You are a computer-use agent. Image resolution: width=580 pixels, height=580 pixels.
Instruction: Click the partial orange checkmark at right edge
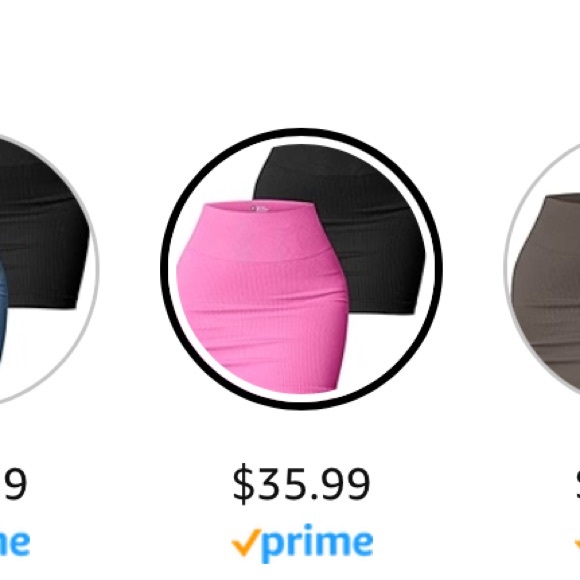pos(577,544)
